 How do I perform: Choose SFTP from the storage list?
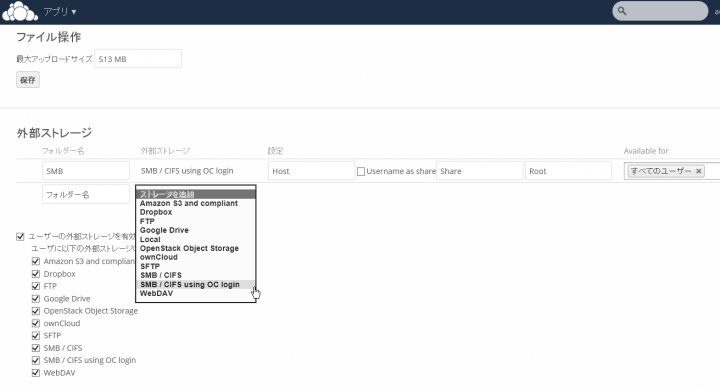(x=196, y=266)
